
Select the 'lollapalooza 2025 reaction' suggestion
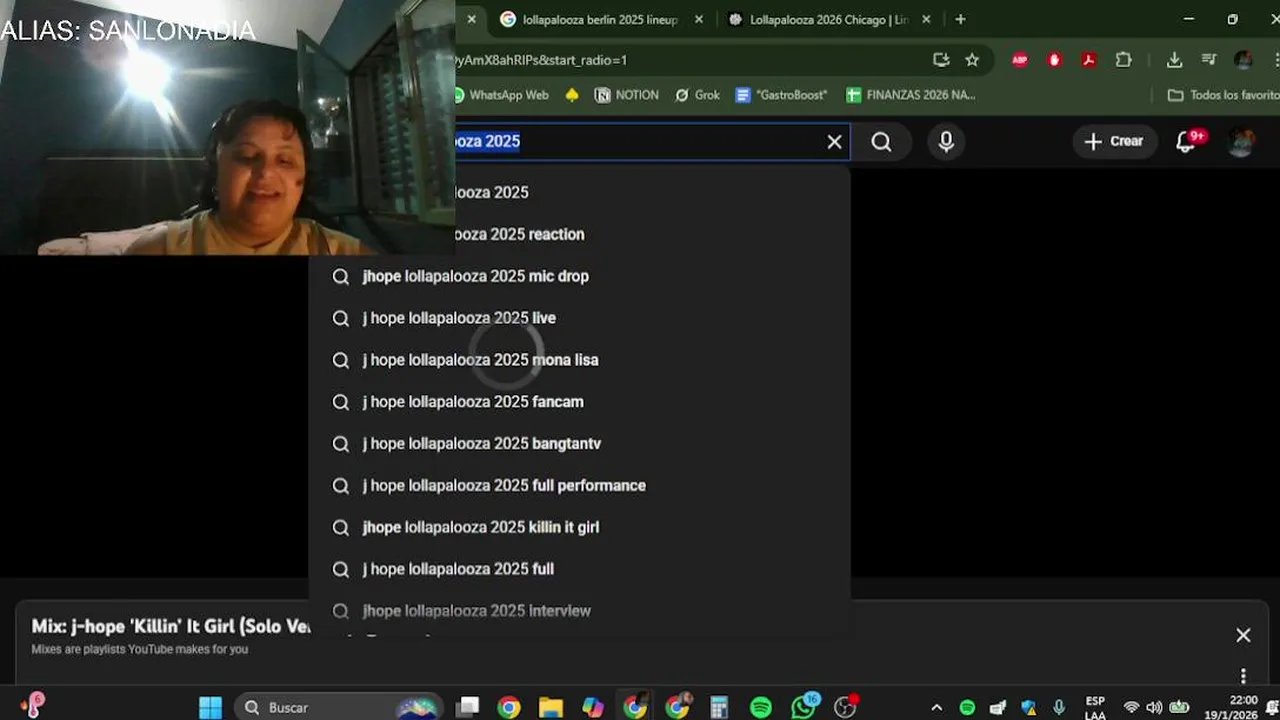pyautogui.click(x=652, y=234)
